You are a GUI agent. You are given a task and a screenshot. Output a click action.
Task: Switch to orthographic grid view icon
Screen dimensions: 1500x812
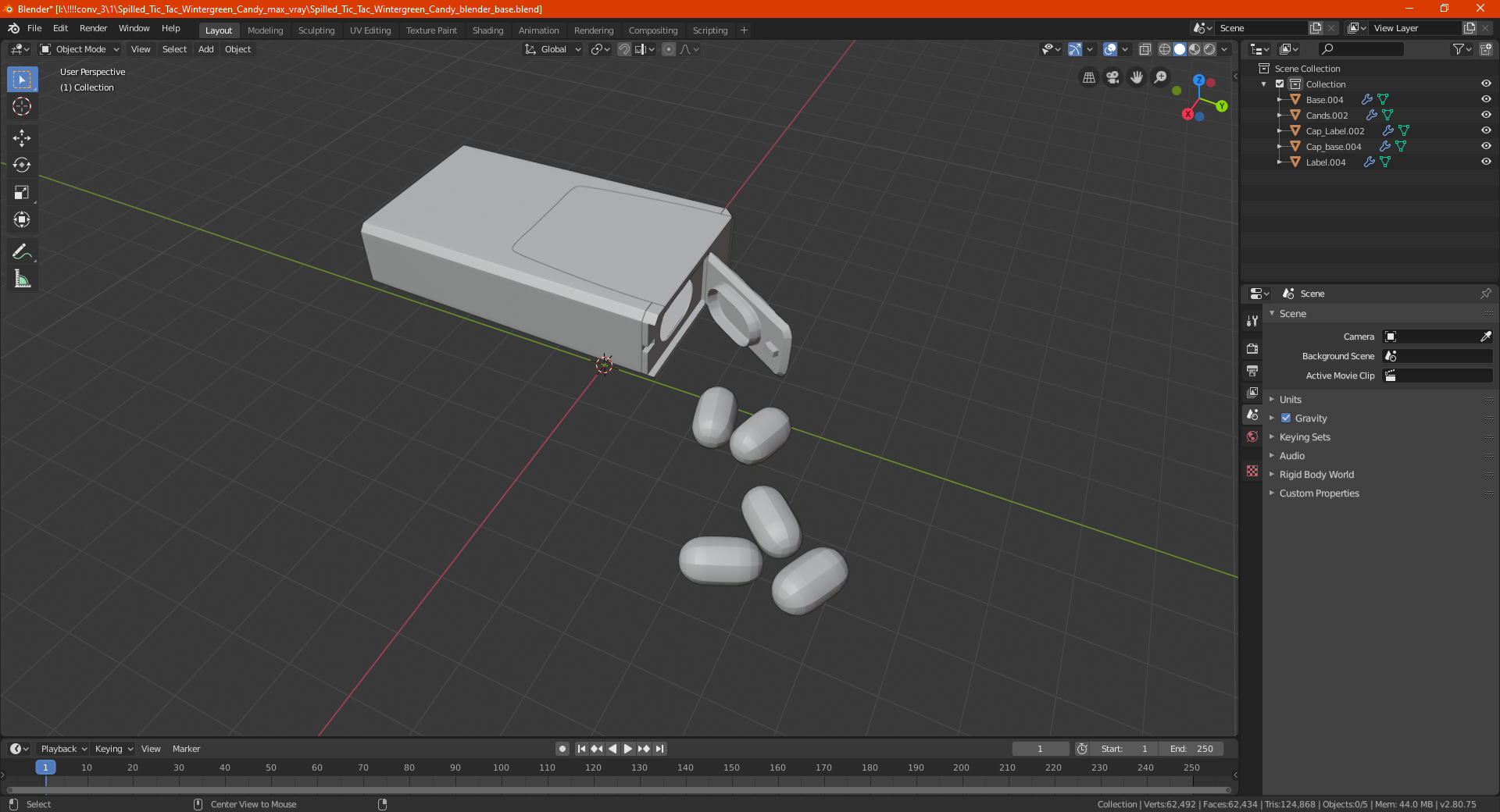pos(1088,77)
